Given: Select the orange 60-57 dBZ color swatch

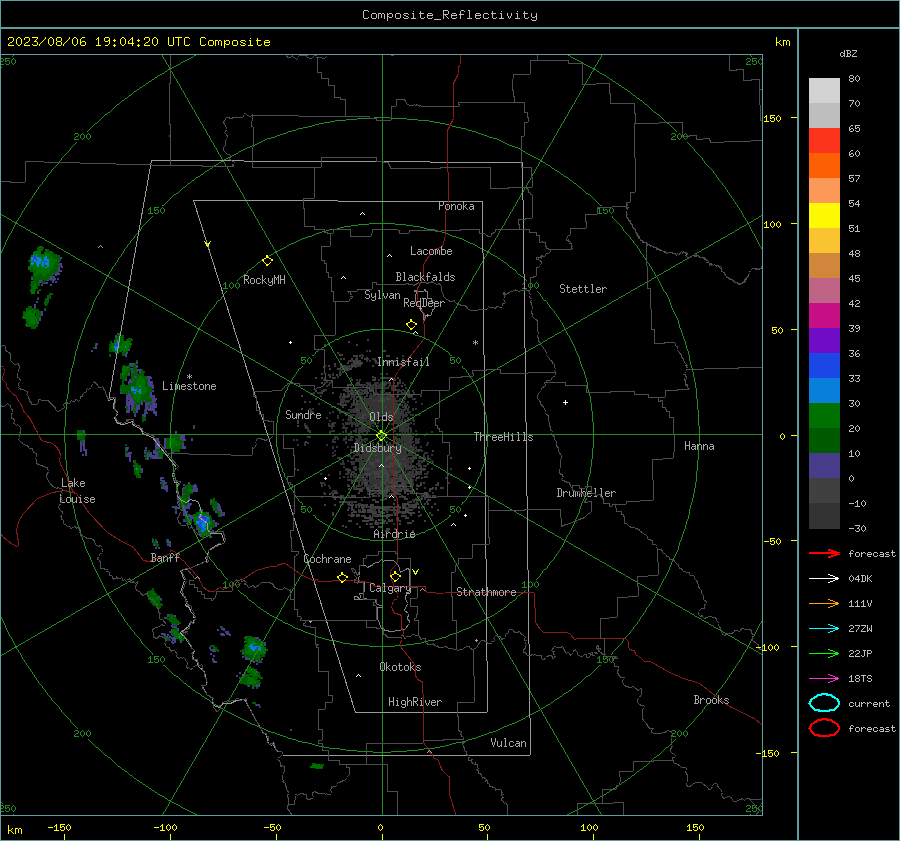Looking at the screenshot, I should click(x=824, y=165).
